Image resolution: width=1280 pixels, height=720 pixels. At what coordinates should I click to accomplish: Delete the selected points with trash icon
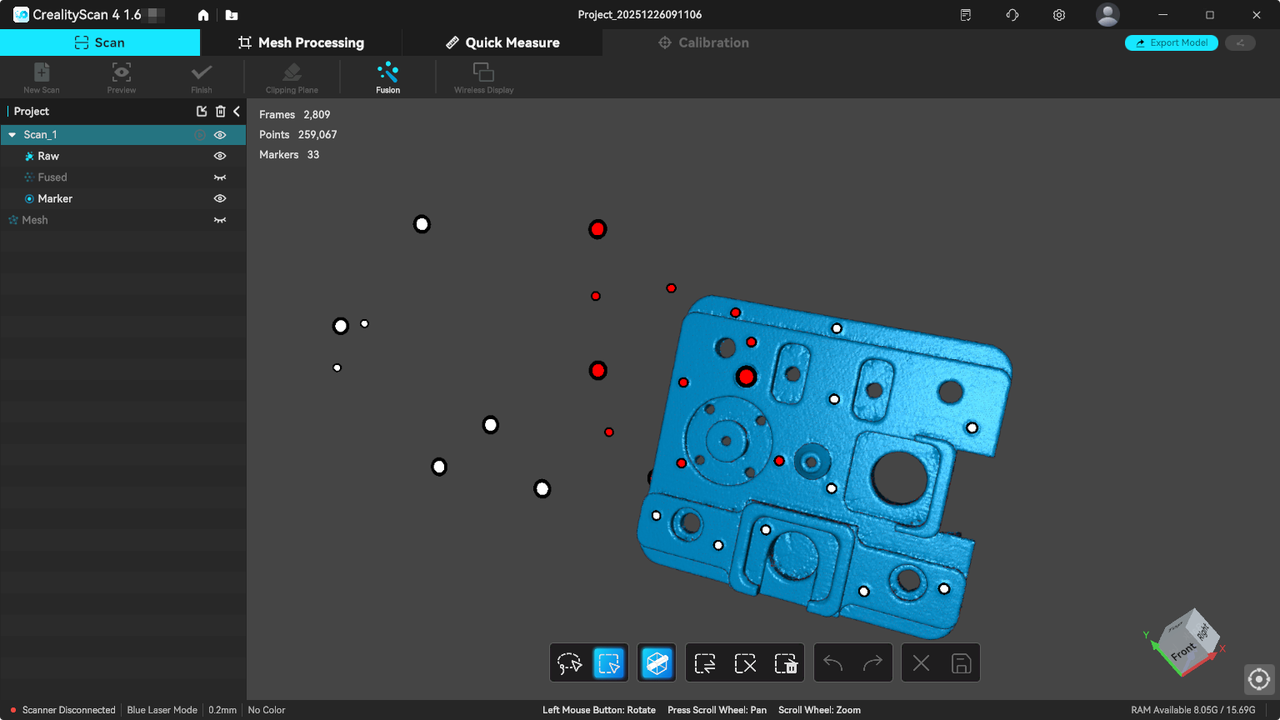tap(786, 663)
